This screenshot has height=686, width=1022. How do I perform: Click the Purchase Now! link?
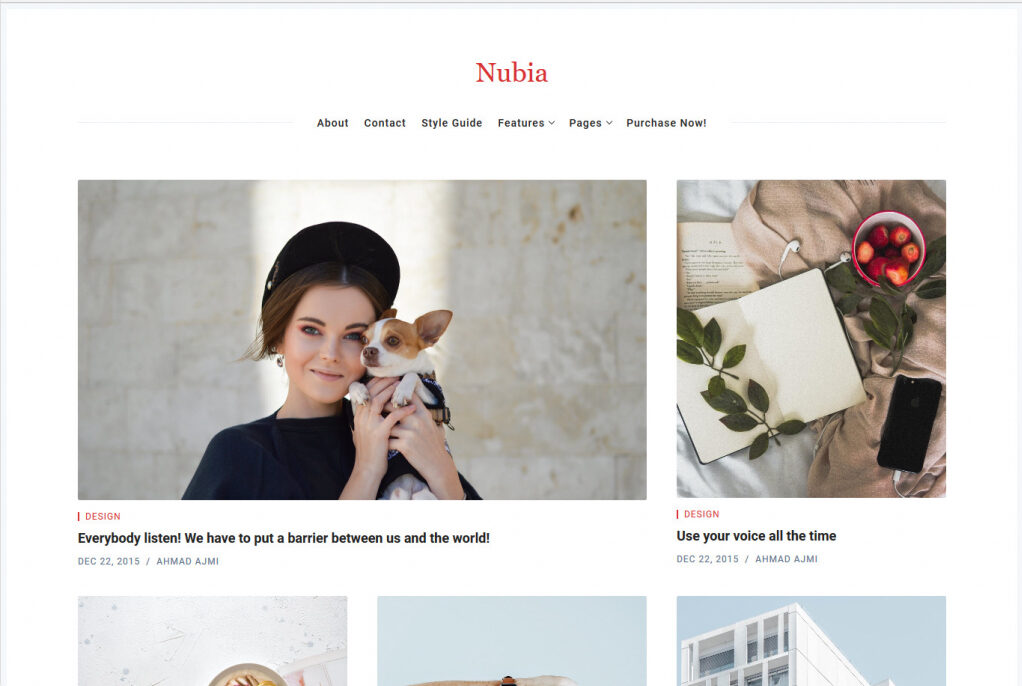coord(666,123)
